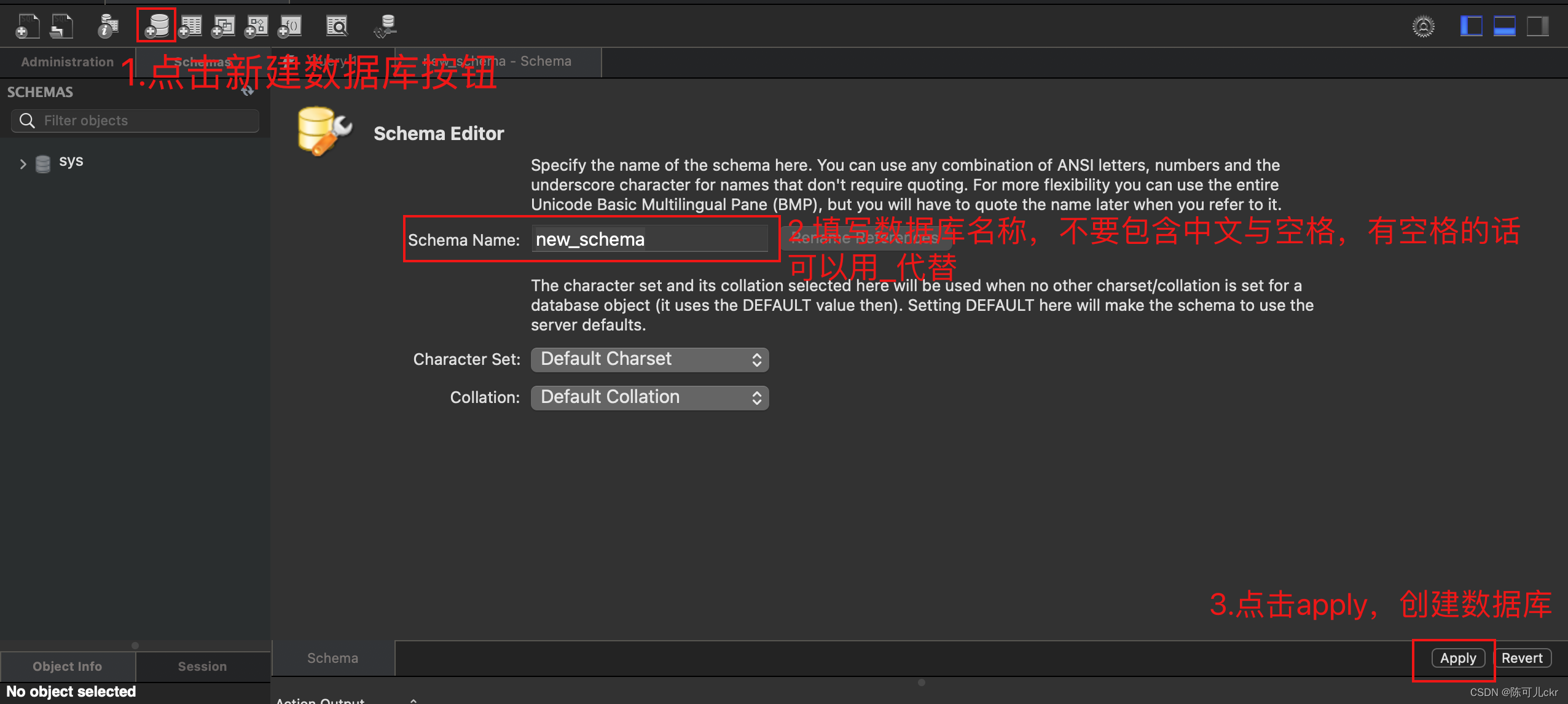Click create new table icon
Image resolution: width=1568 pixels, height=704 pixels.
coord(190,26)
